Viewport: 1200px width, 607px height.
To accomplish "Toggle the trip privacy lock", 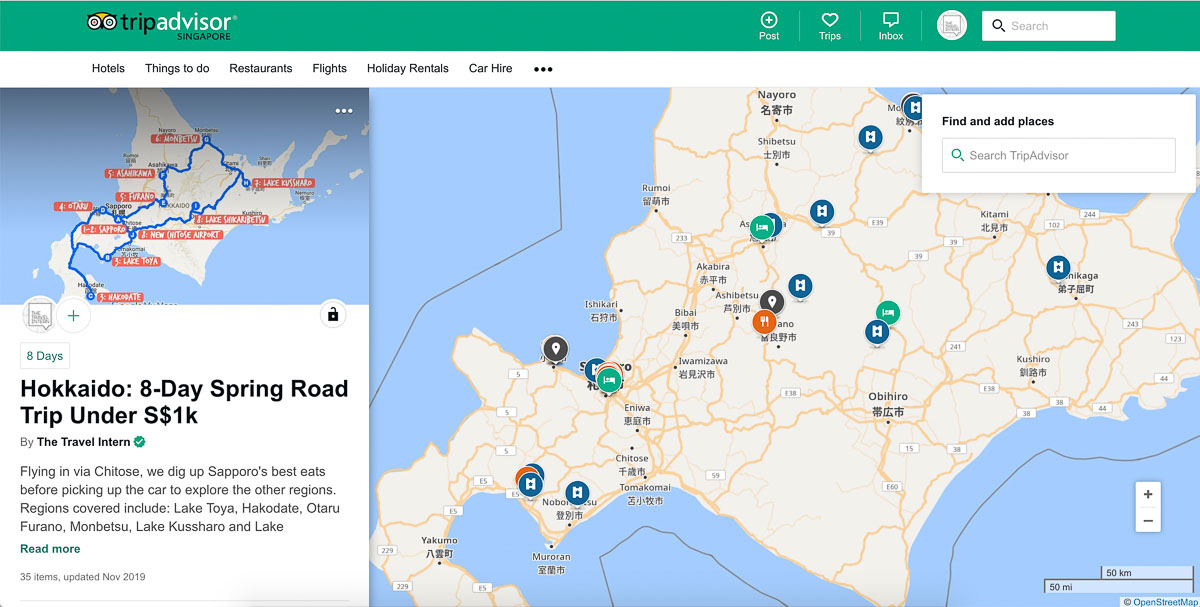I will [x=332, y=314].
